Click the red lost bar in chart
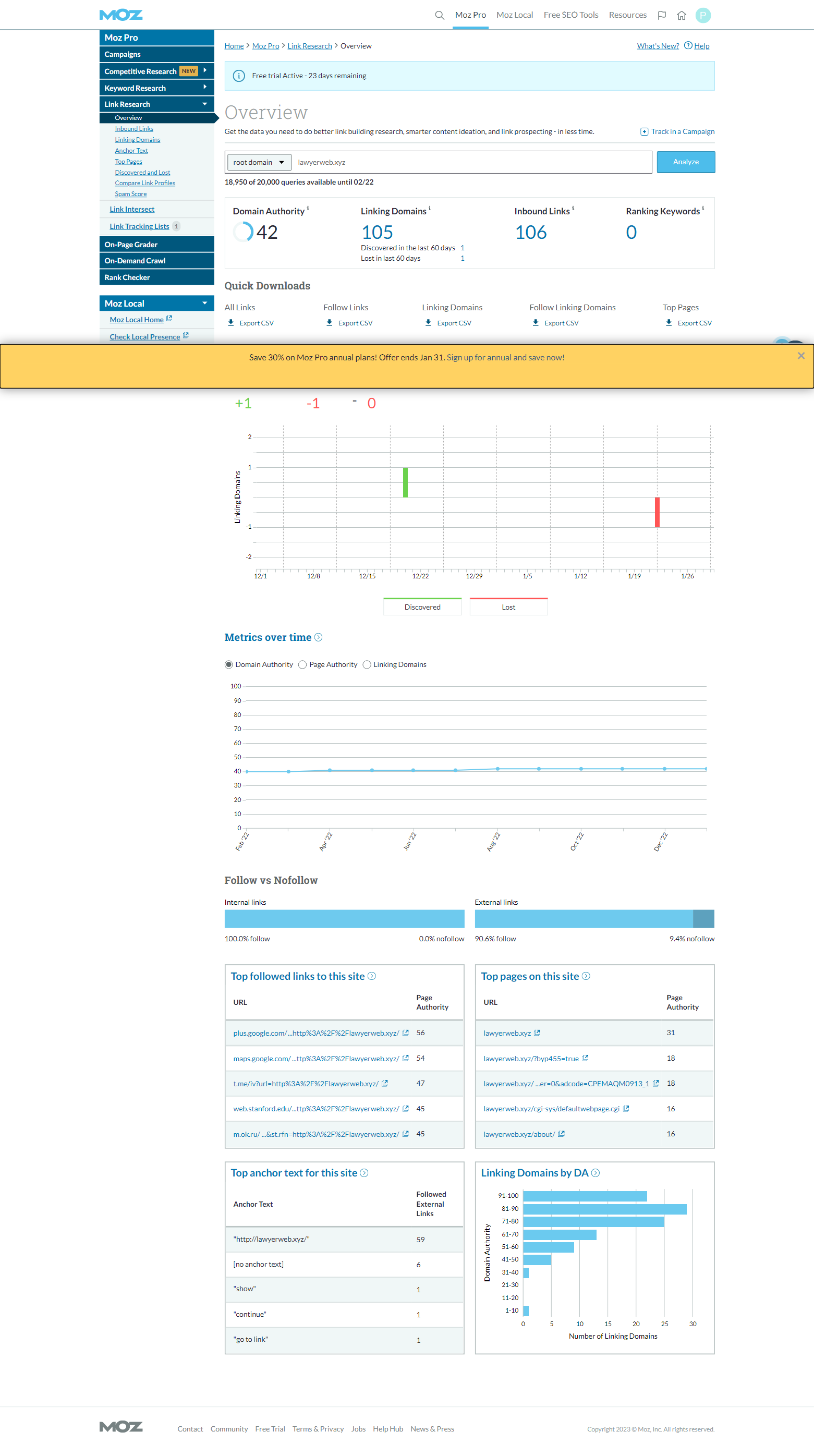 [658, 512]
